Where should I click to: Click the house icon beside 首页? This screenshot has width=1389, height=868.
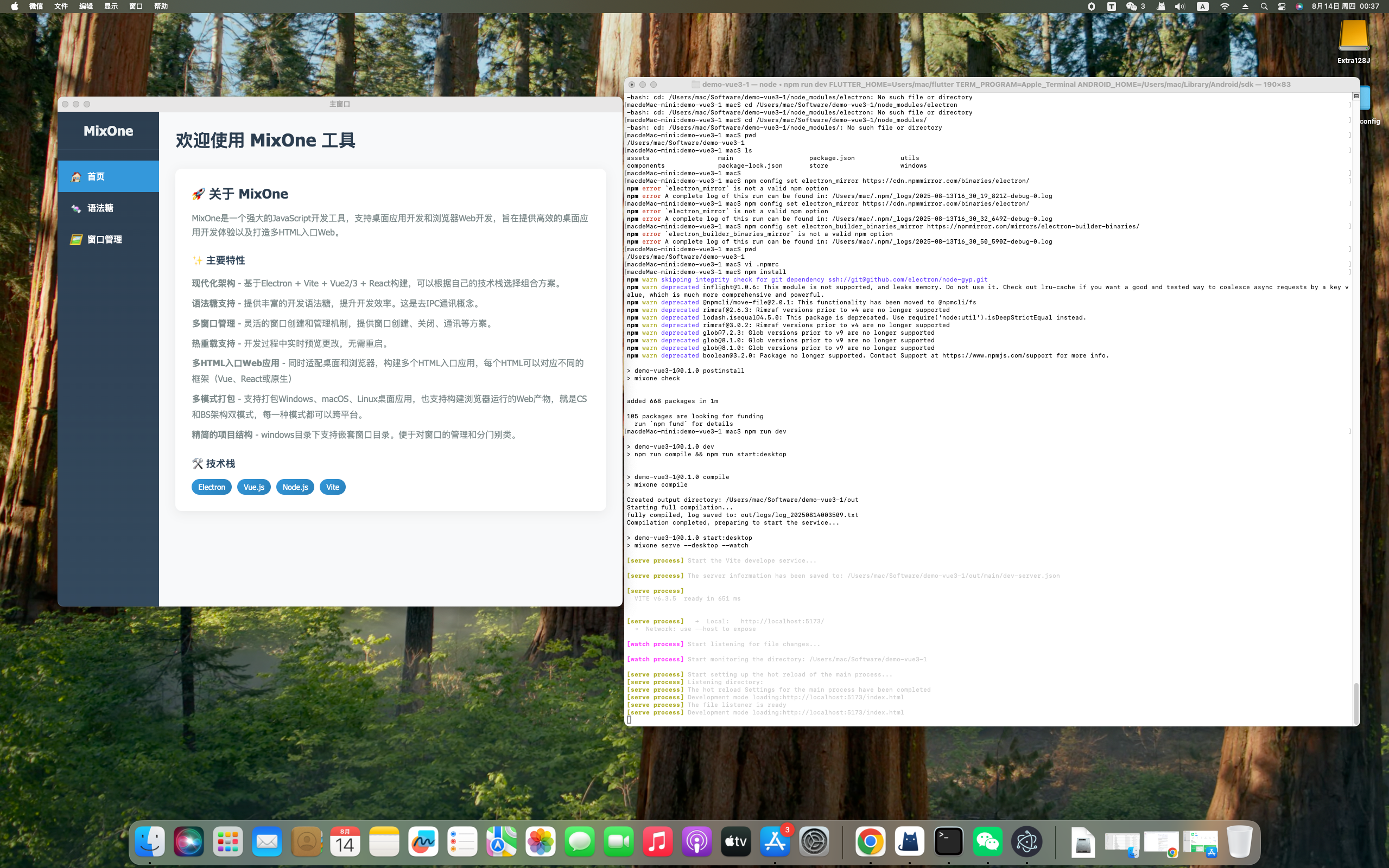(76, 177)
